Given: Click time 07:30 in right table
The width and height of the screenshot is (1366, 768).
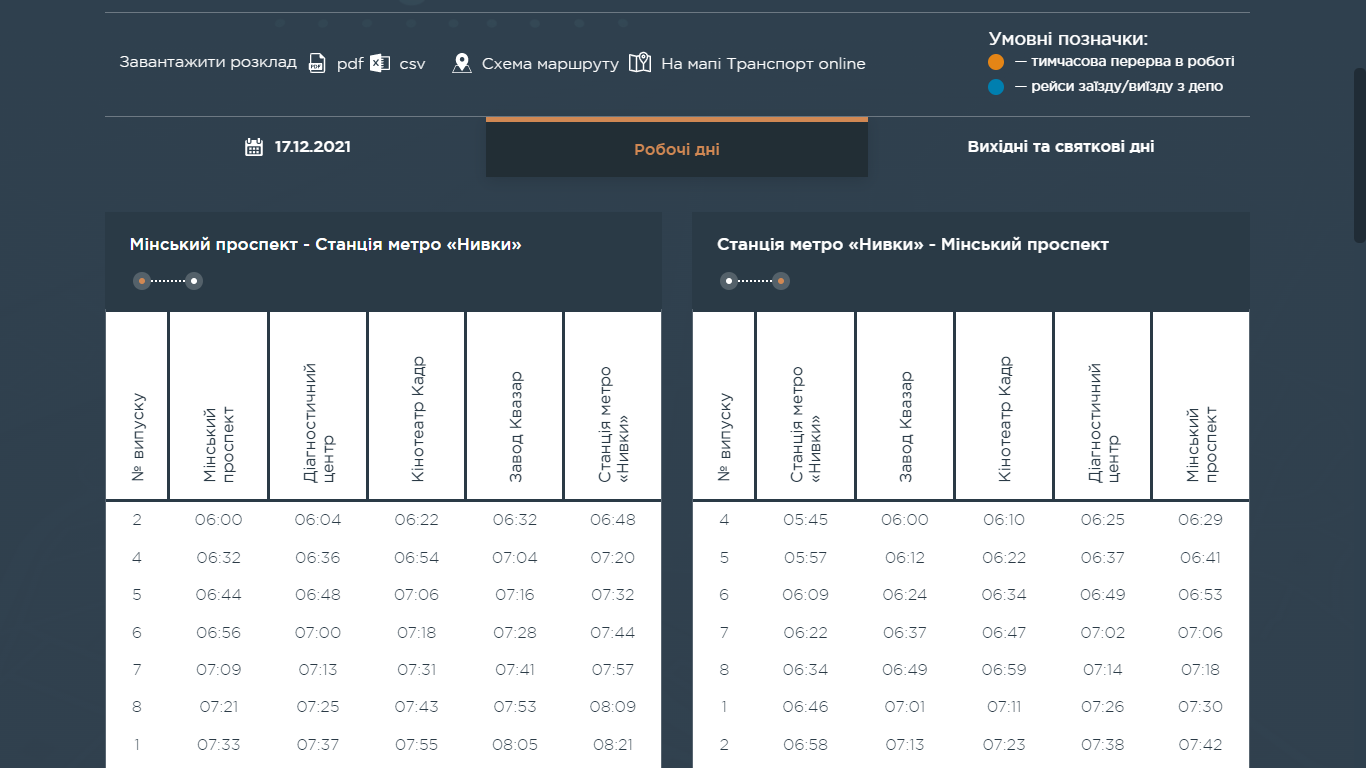Looking at the screenshot, I should click(1200, 707).
